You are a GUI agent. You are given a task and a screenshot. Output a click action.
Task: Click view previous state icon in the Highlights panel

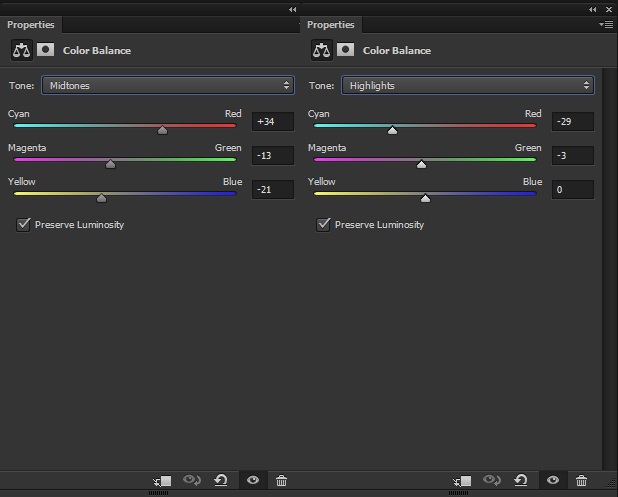coord(492,481)
